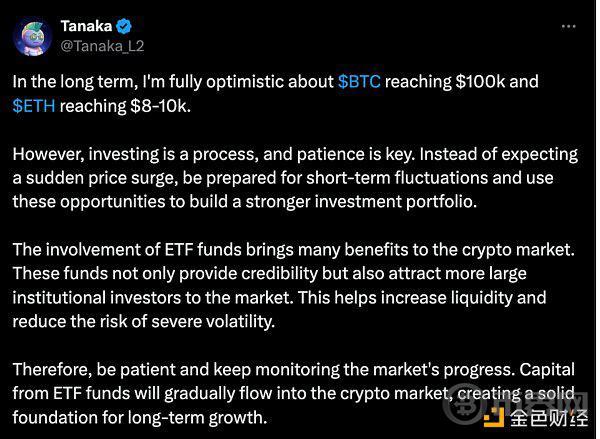
Task: Click the $ETH cashtag link
Action: tap(34, 106)
